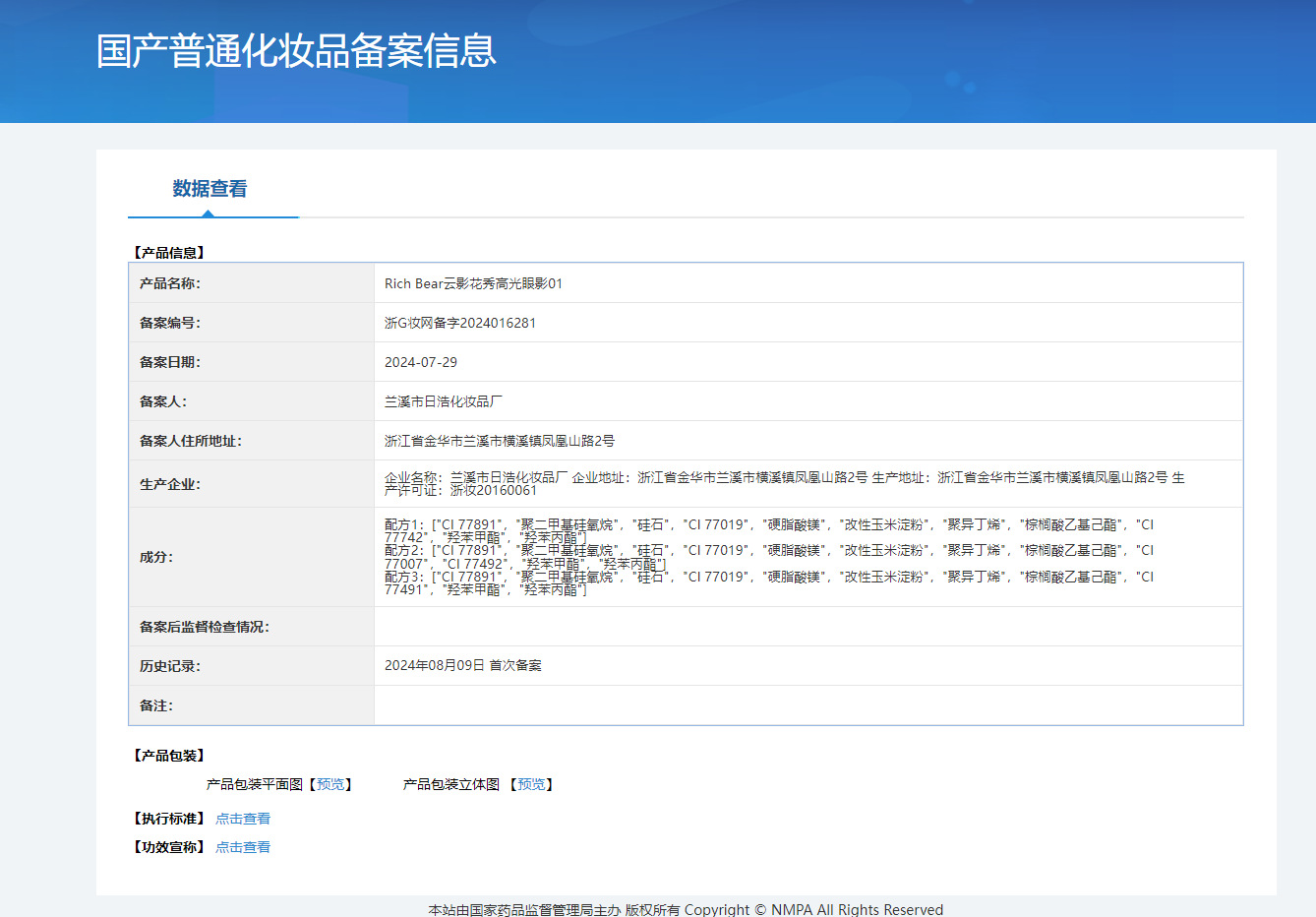Click the filer address 浙江省金华市兰溪市横溪镇凤凰山路2号
The height and width of the screenshot is (917, 1316).
pyautogui.click(x=499, y=441)
